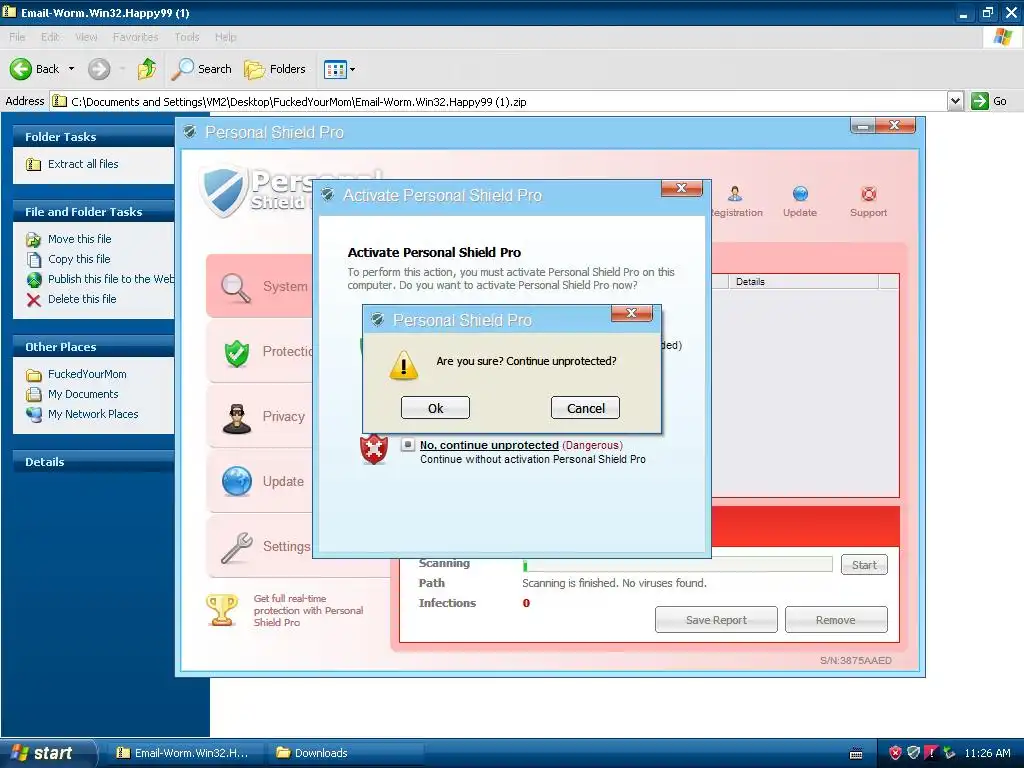Click the Details column header

[803, 281]
